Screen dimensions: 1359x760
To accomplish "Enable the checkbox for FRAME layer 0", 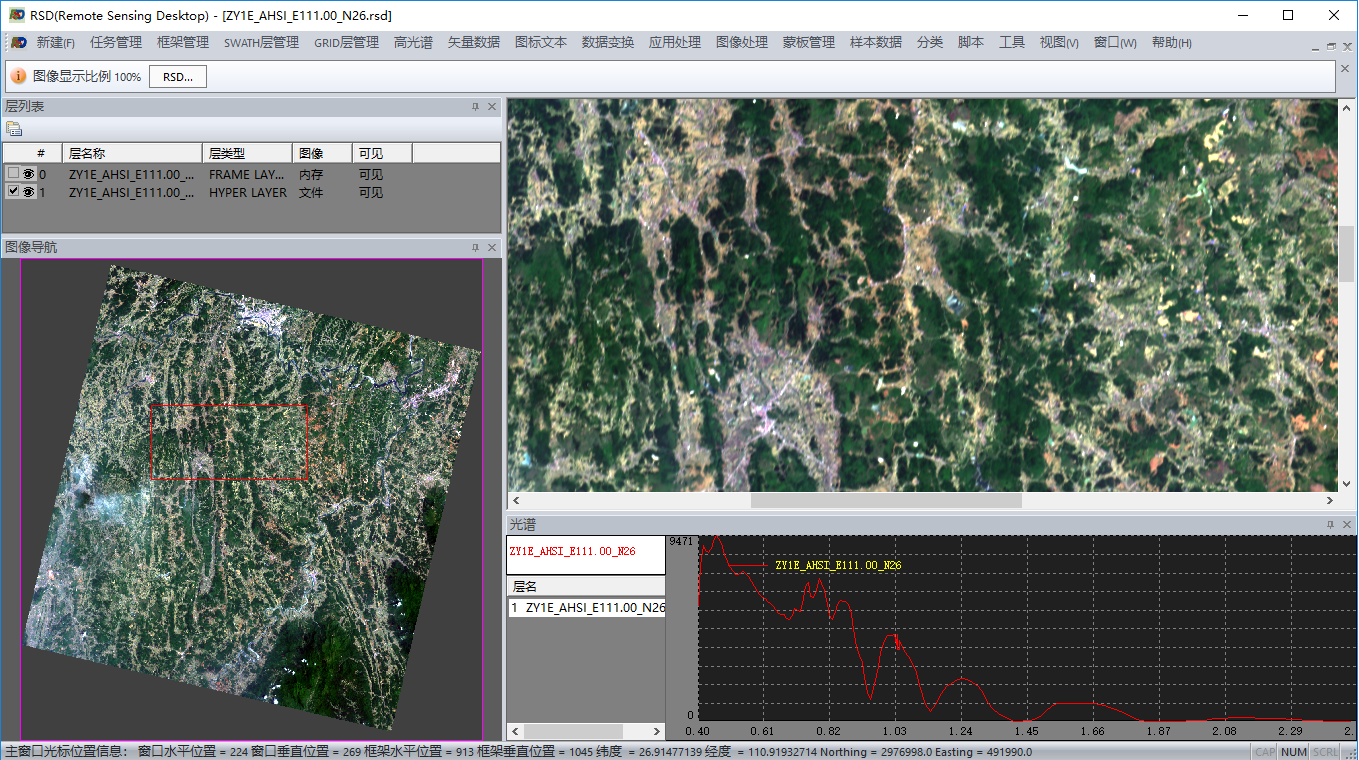I will (x=13, y=174).
